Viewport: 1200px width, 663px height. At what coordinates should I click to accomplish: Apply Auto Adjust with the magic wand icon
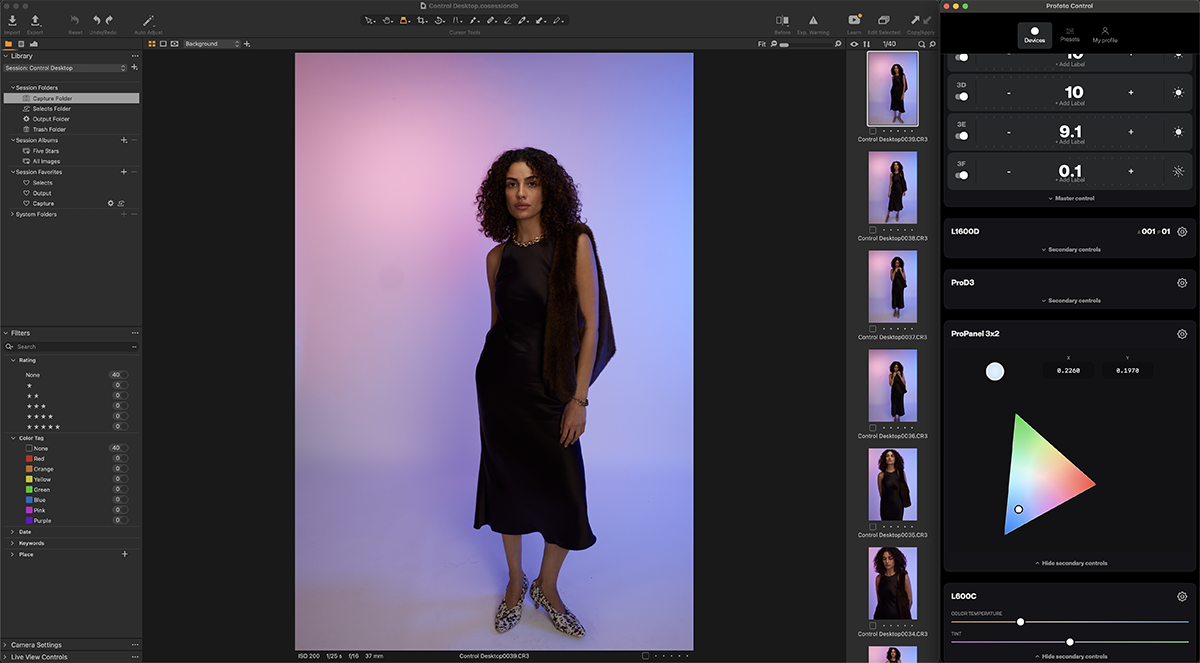[148, 20]
